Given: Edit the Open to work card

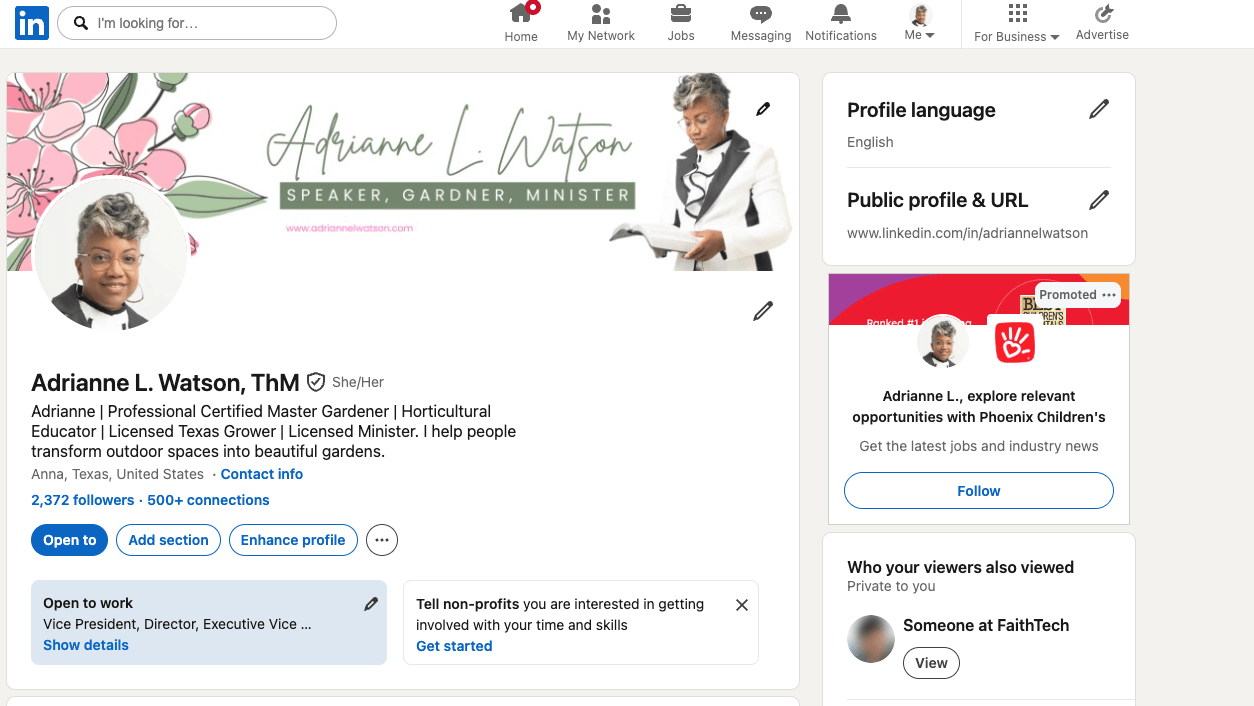Looking at the screenshot, I should click(371, 604).
